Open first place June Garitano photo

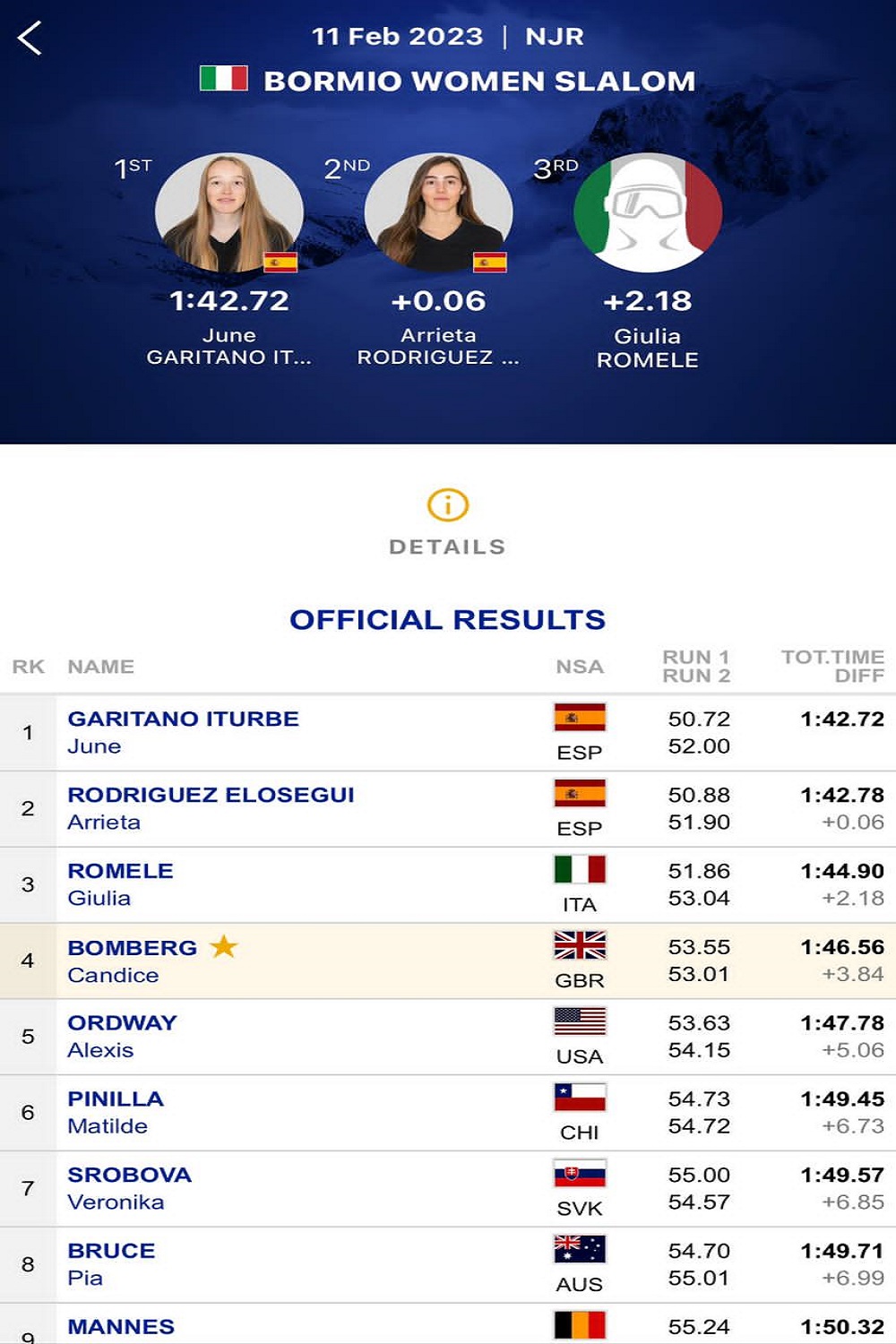[x=229, y=212]
